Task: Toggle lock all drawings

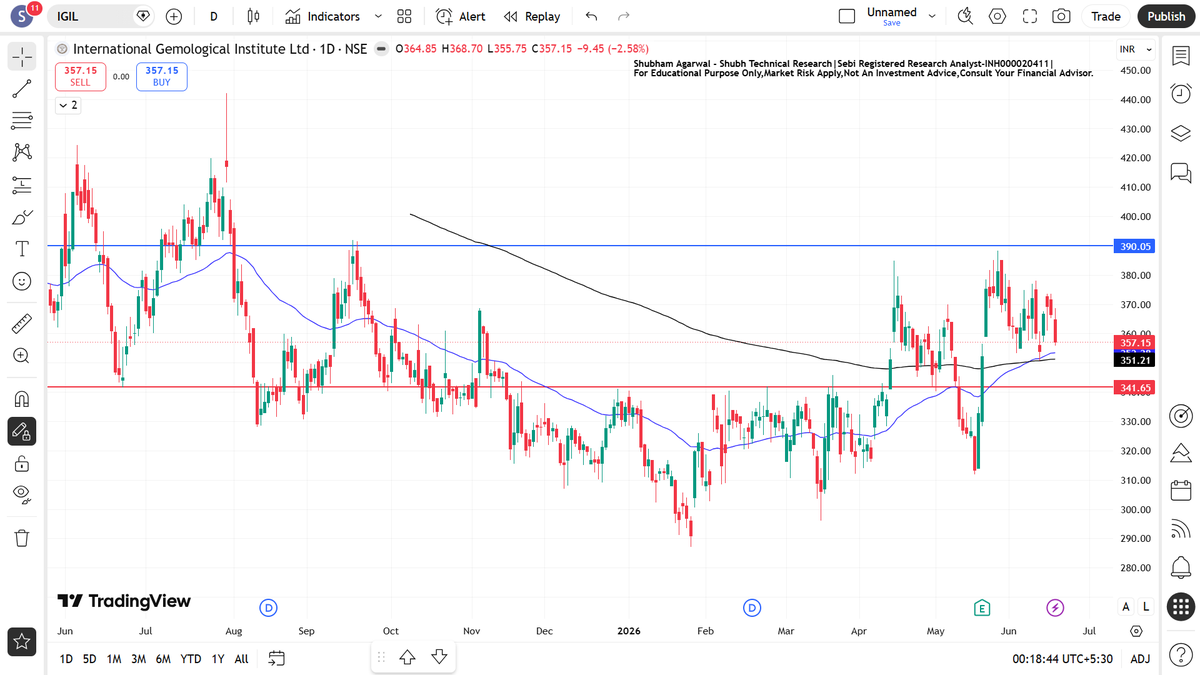Action: tap(22, 463)
